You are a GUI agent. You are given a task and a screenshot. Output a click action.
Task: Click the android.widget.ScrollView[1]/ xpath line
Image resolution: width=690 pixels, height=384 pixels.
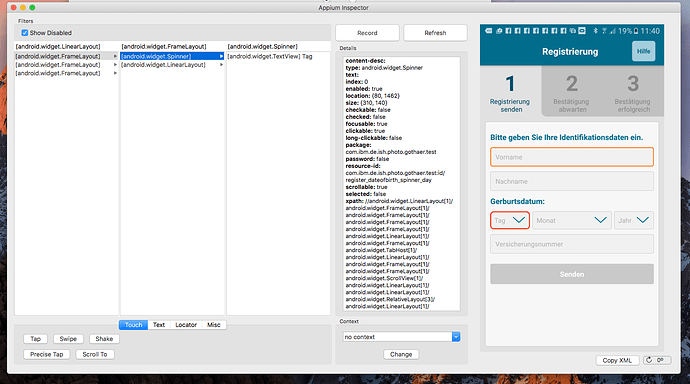point(384,278)
